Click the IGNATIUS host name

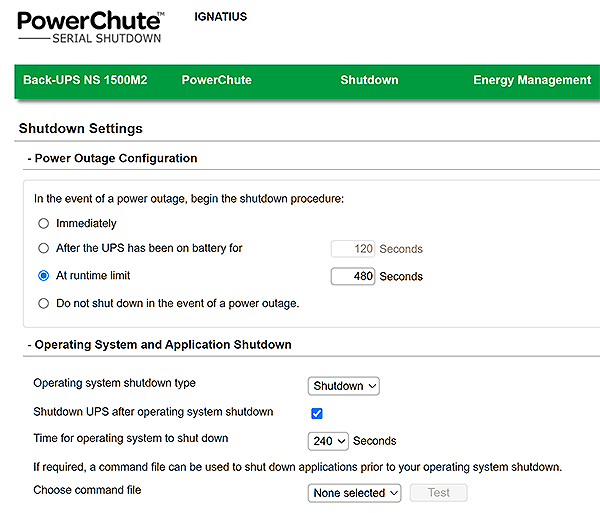click(x=221, y=17)
